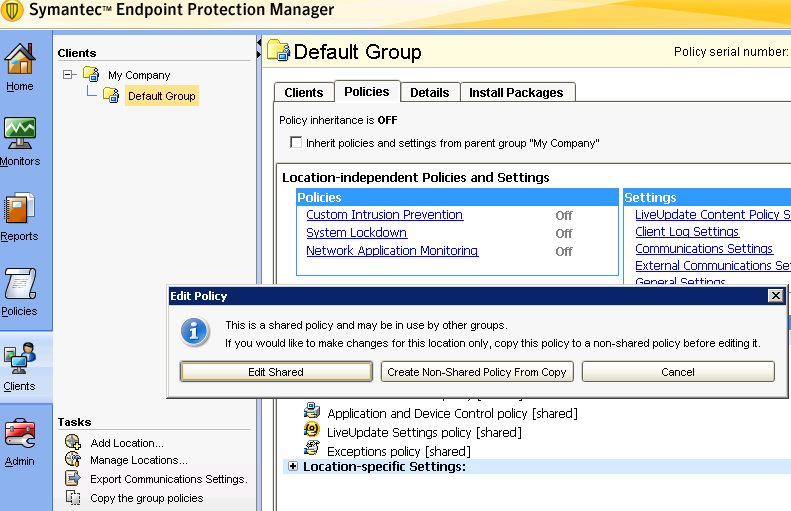Image resolution: width=791 pixels, height=511 pixels.
Task: Click the Symantec shield logo
Action: click(x=12, y=11)
